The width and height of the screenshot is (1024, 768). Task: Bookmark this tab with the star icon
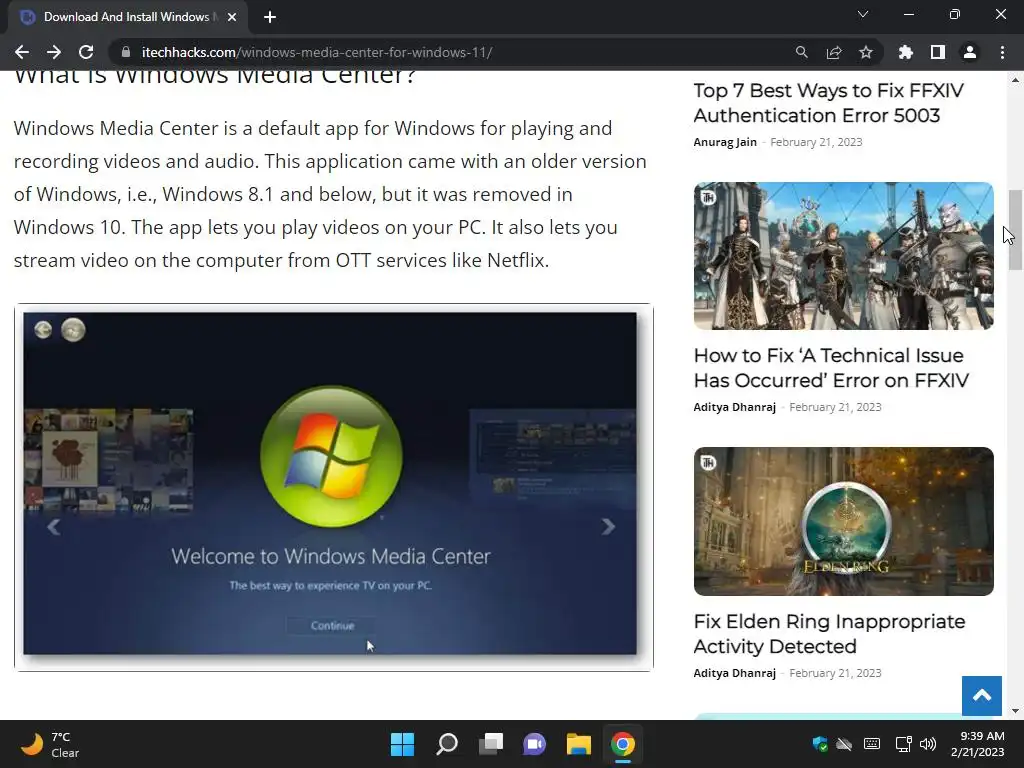[x=866, y=52]
